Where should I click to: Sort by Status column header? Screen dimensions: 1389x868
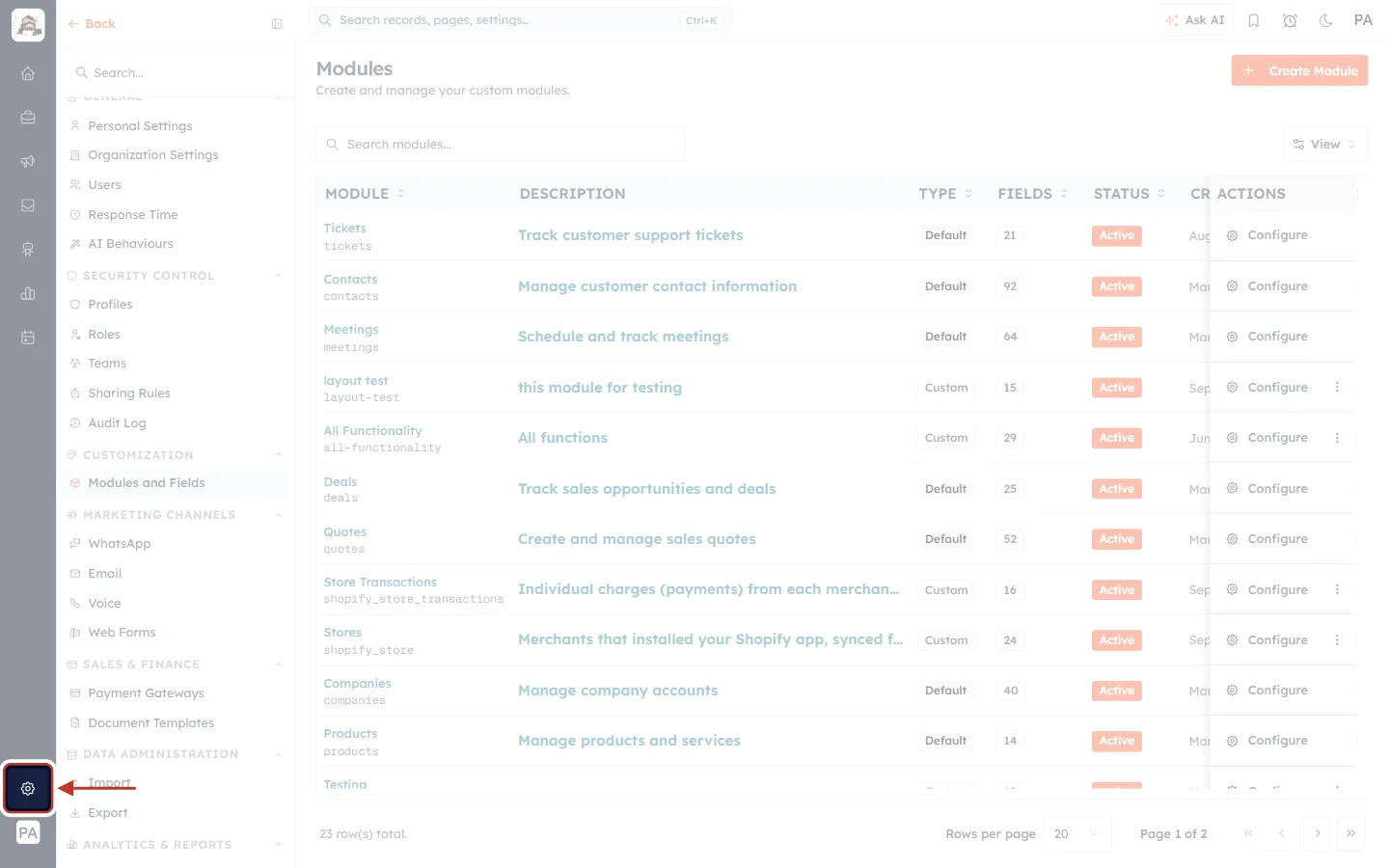coord(1129,194)
